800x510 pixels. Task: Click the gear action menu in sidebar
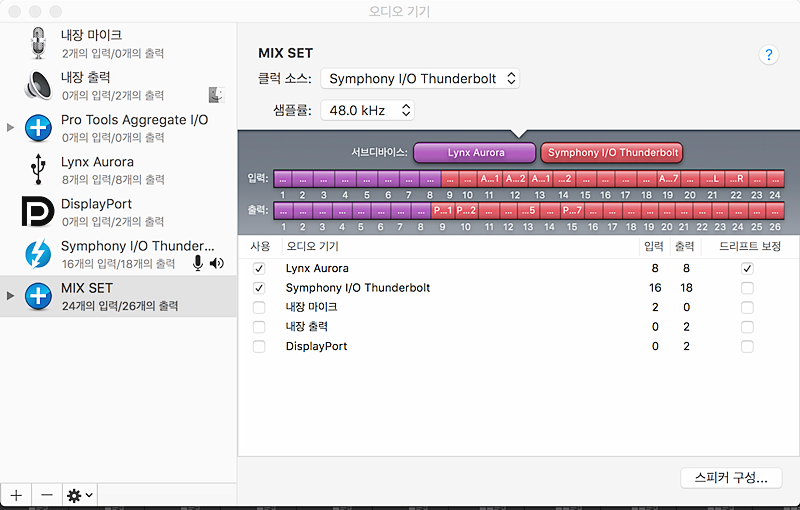click(80, 495)
